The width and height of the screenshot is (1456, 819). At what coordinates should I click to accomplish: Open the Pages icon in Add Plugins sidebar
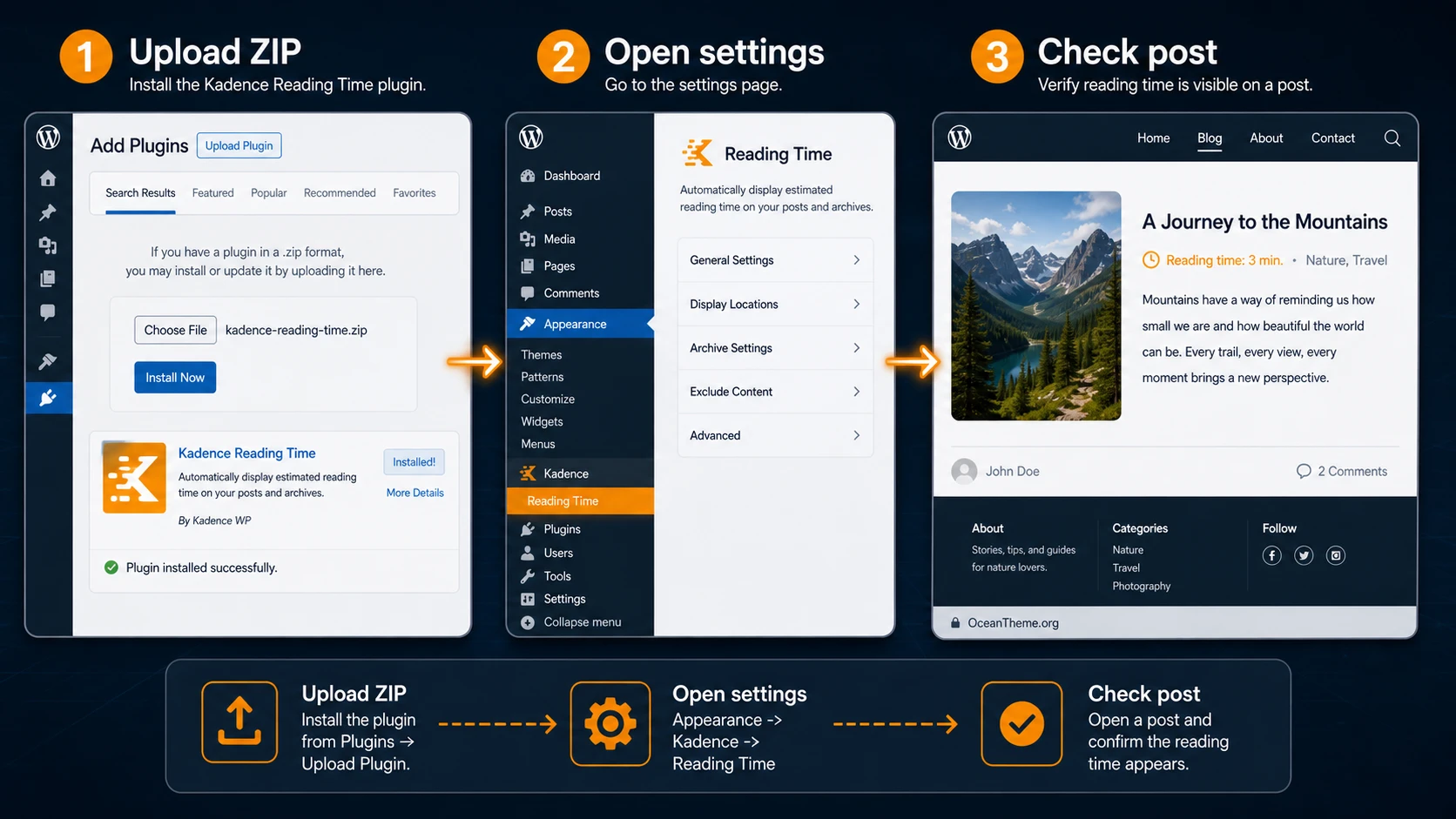pyautogui.click(x=48, y=279)
